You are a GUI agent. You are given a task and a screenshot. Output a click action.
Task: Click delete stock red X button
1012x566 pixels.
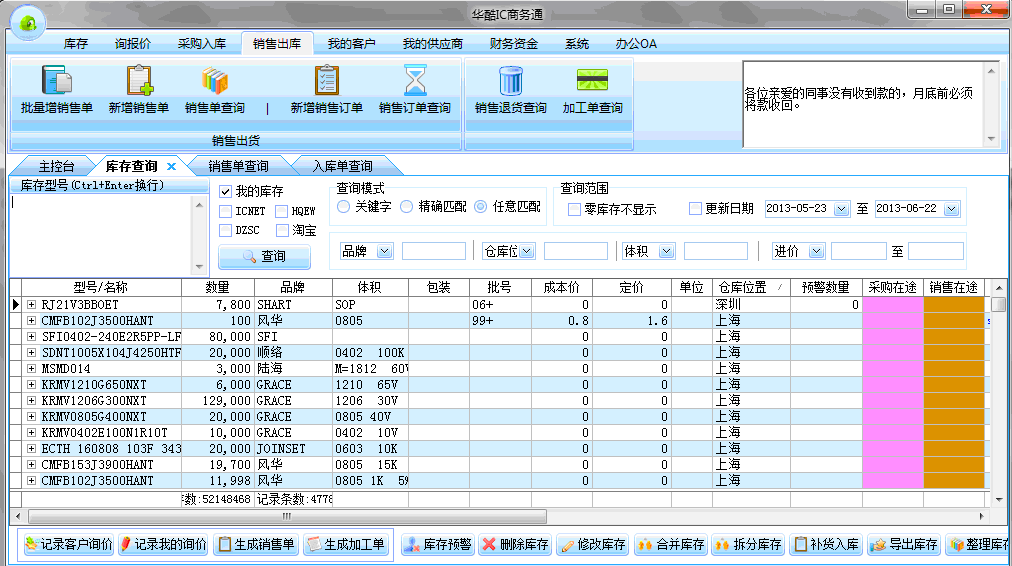[x=515, y=545]
